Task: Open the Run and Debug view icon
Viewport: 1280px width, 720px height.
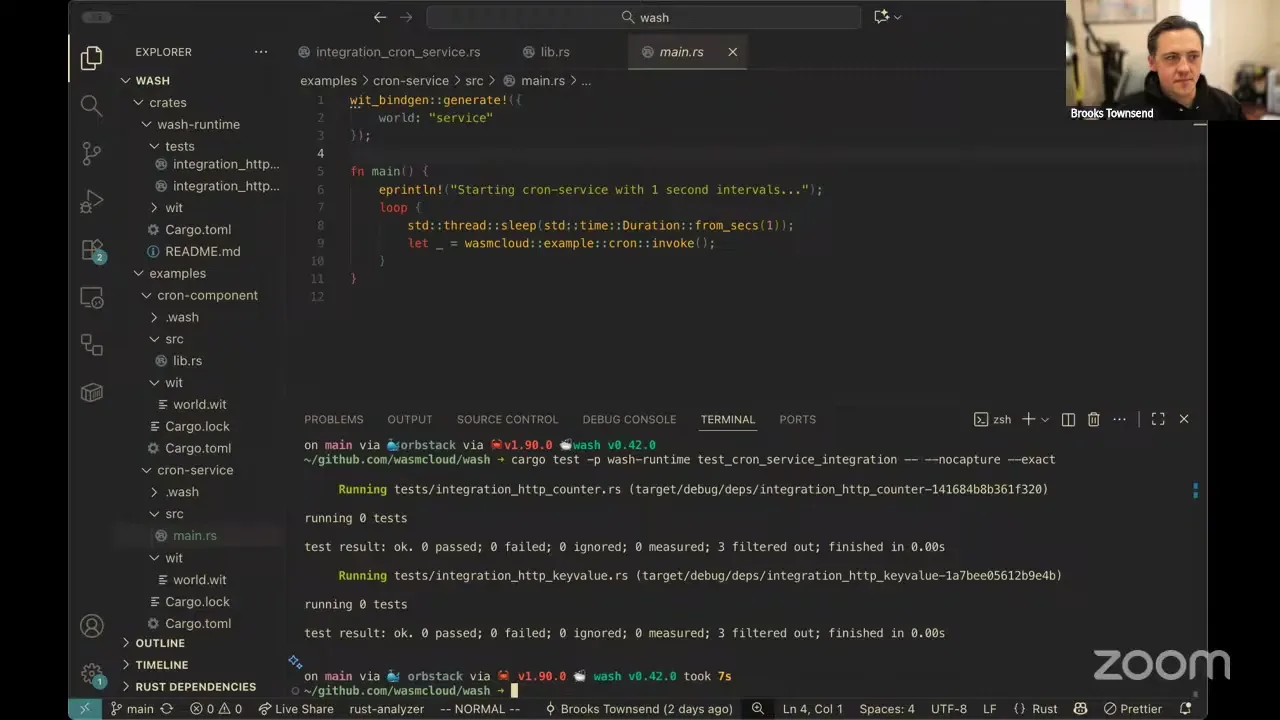Action: (x=91, y=201)
